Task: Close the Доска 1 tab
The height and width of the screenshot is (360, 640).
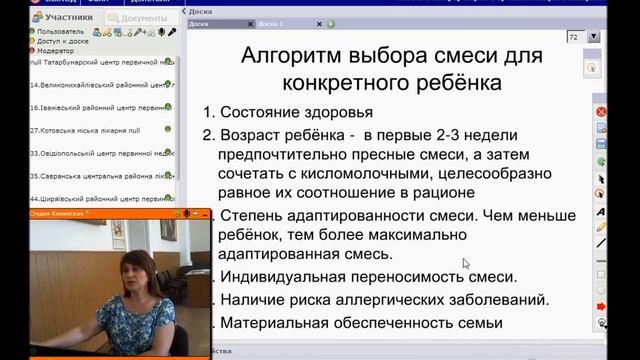Action: [319, 24]
